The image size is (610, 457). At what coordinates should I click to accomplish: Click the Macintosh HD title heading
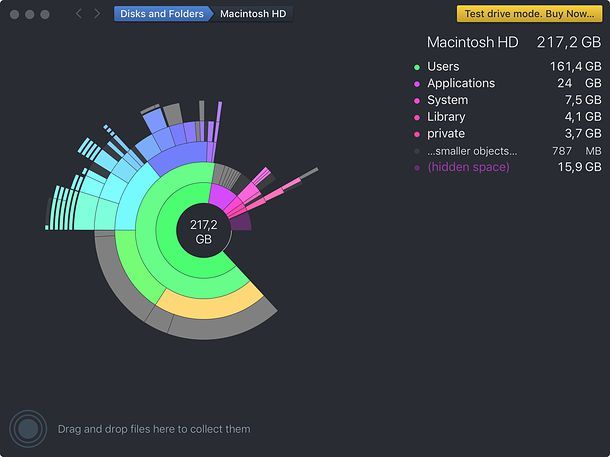coord(473,42)
